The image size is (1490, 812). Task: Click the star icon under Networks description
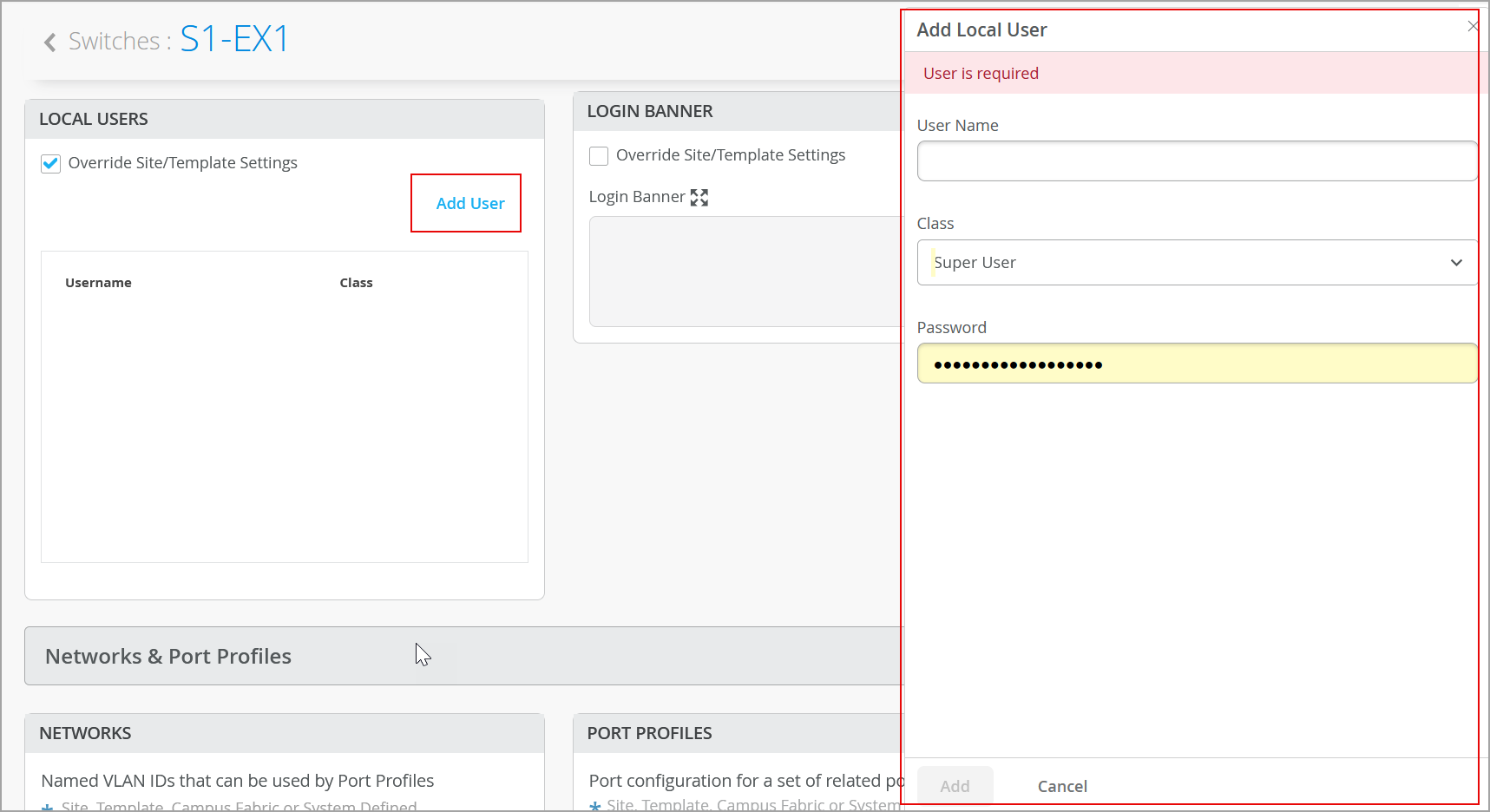coord(48,807)
